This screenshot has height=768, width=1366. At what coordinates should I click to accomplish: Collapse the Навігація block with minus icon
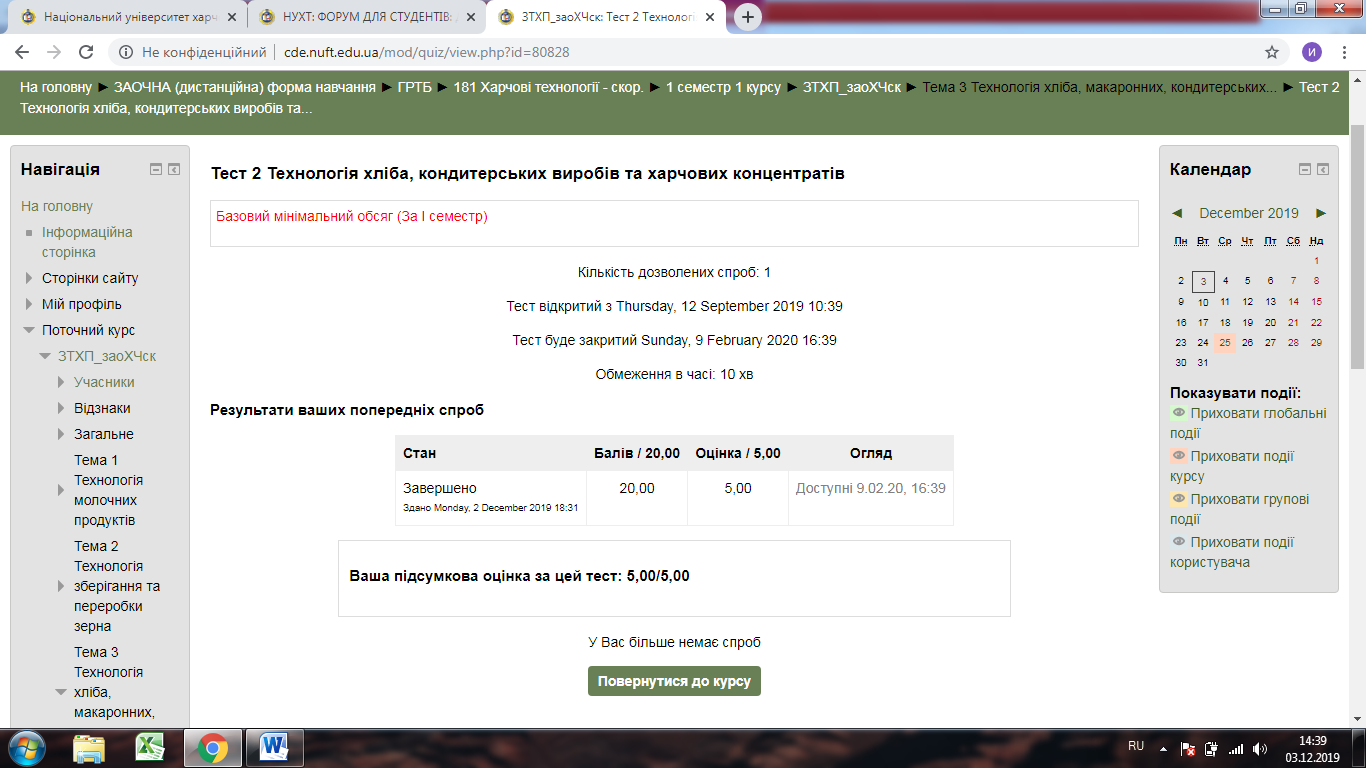click(x=156, y=170)
